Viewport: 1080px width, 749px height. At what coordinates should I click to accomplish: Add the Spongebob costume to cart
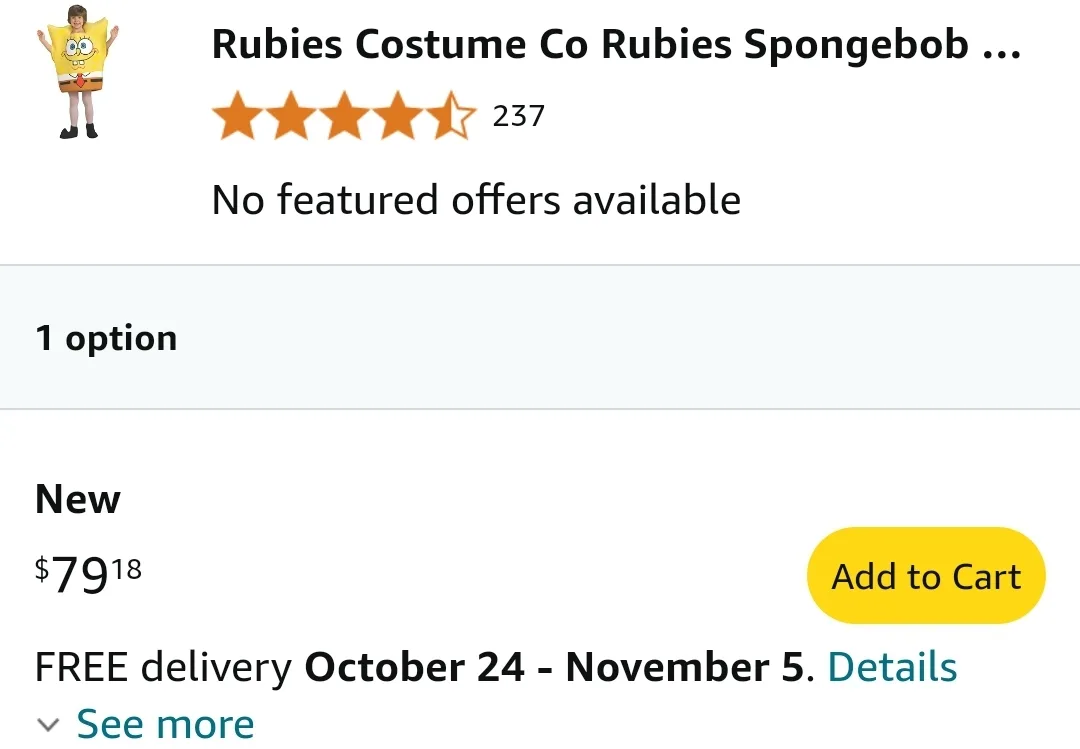pos(925,575)
